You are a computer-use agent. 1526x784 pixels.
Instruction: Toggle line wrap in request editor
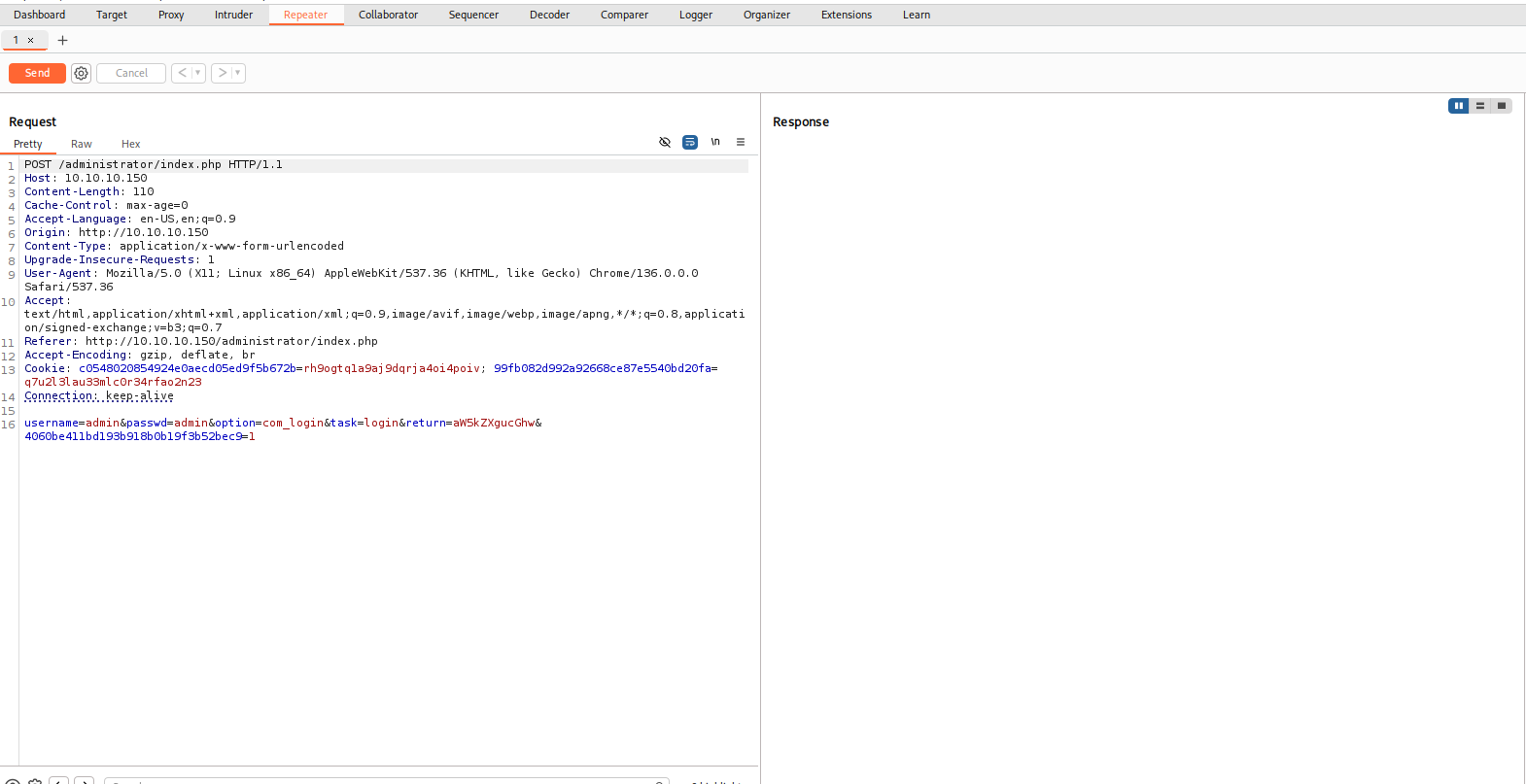pyautogui.click(x=690, y=142)
